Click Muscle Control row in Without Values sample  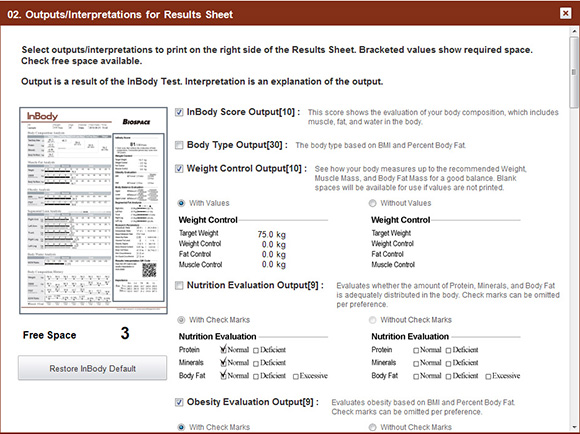click(x=393, y=265)
